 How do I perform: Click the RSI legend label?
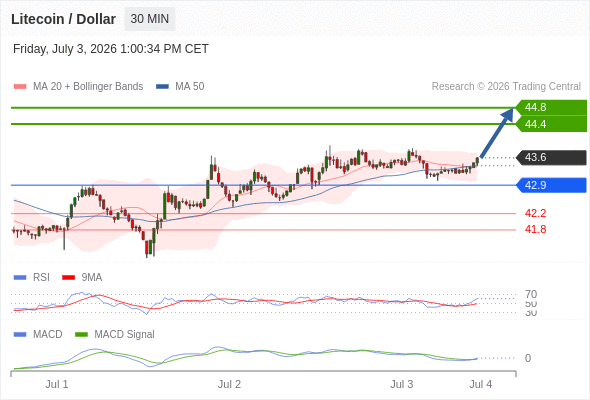41,277
